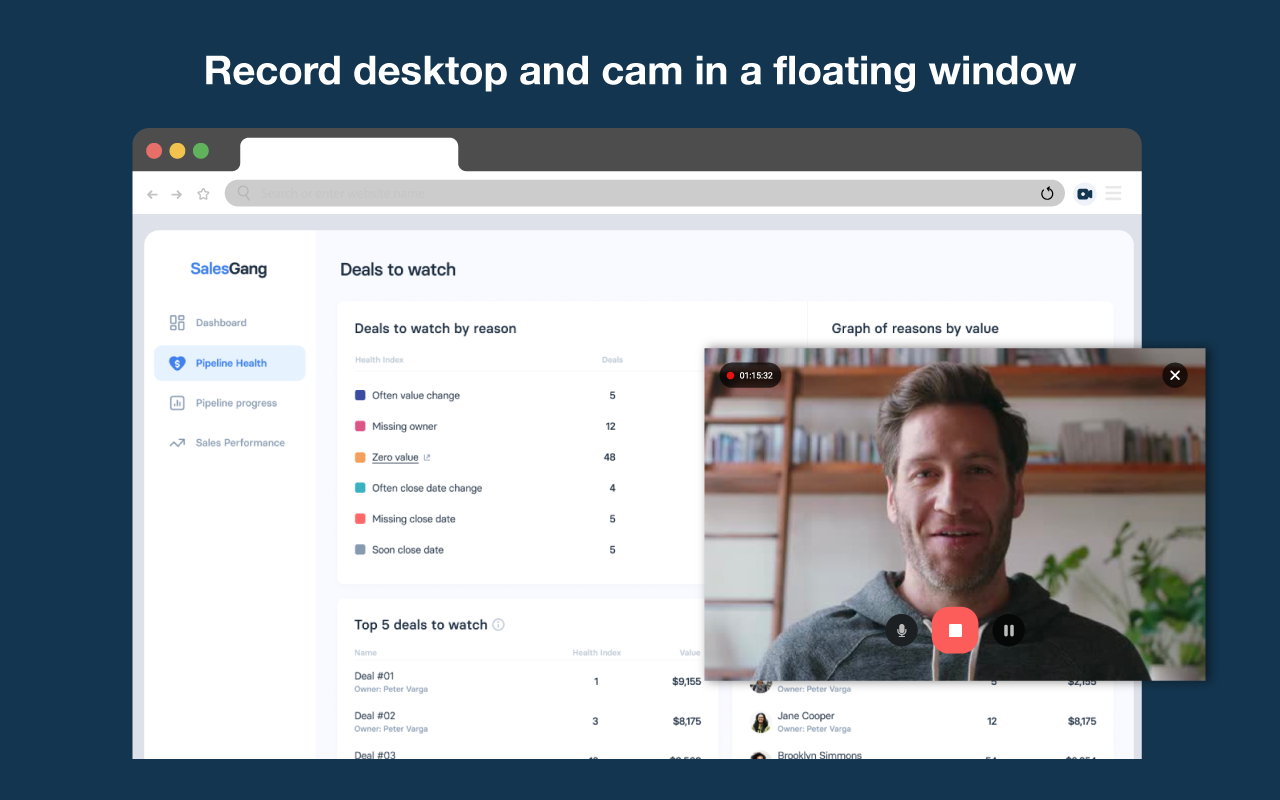Viewport: 1280px width, 800px height.
Task: Go to Sales Performance section
Action: pos(239,443)
